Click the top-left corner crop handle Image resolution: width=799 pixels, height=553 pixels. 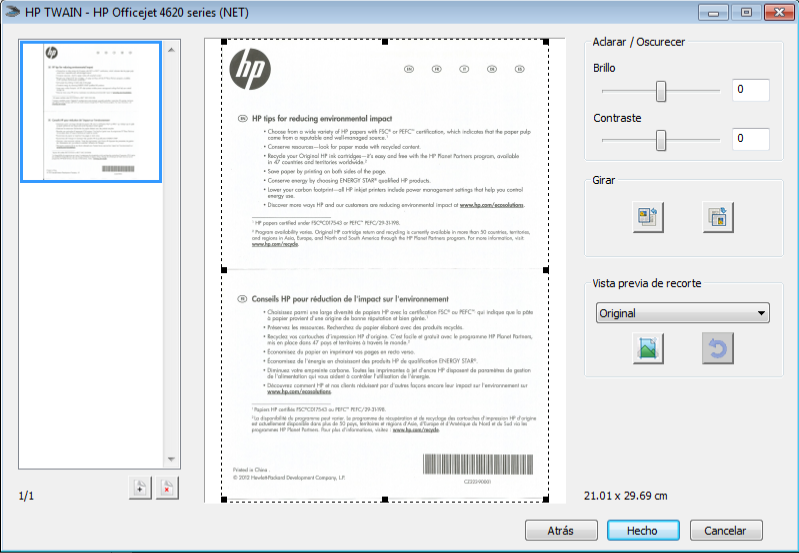pyautogui.click(x=224, y=42)
